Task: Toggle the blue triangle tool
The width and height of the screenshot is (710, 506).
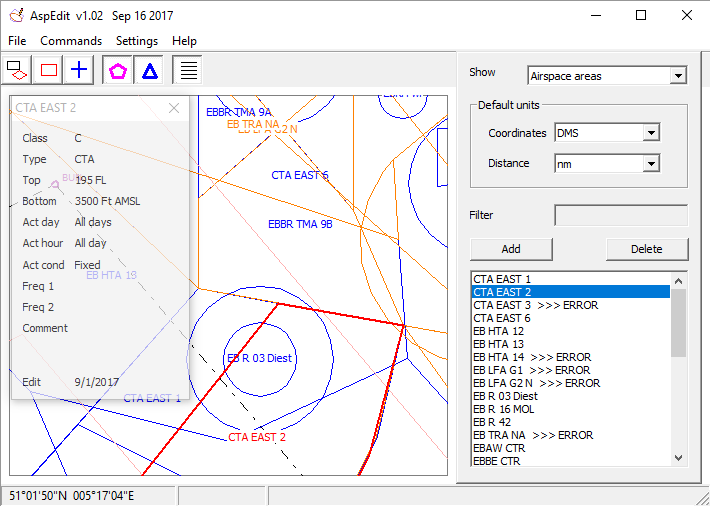Action: pos(149,70)
